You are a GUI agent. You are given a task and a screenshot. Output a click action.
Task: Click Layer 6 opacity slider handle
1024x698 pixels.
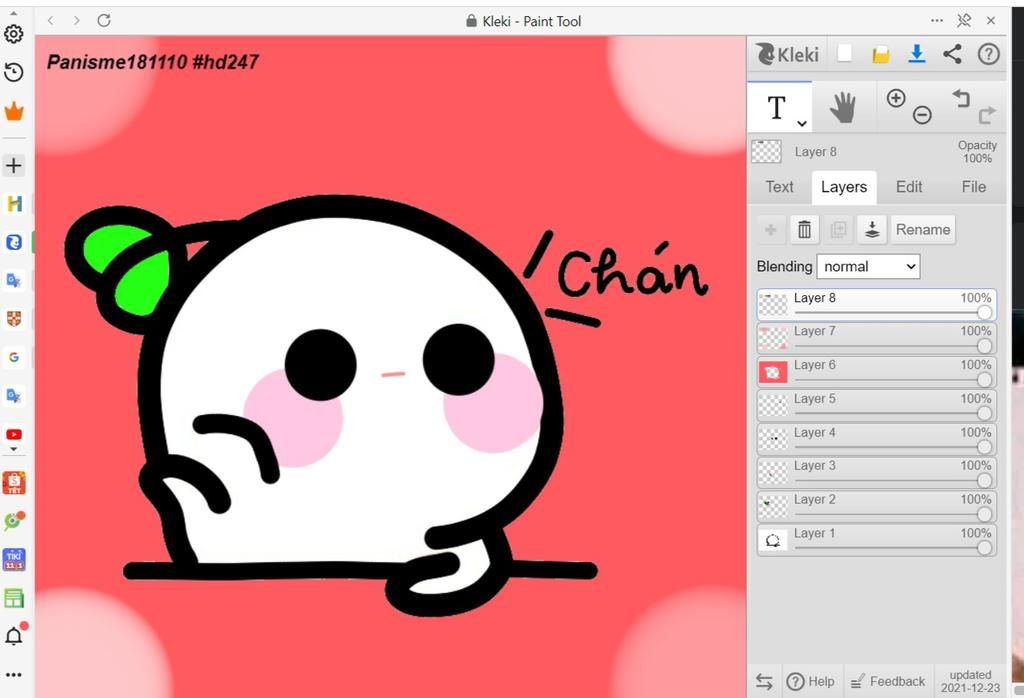coord(984,379)
